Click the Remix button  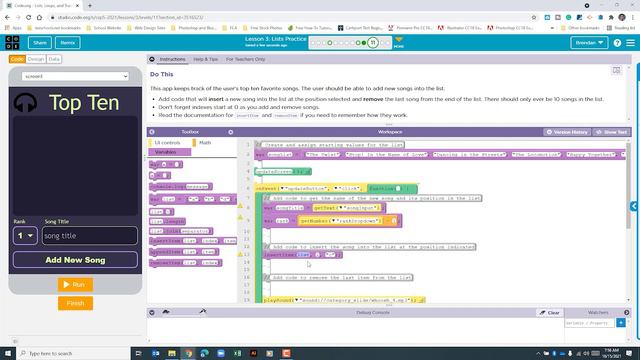(68, 42)
